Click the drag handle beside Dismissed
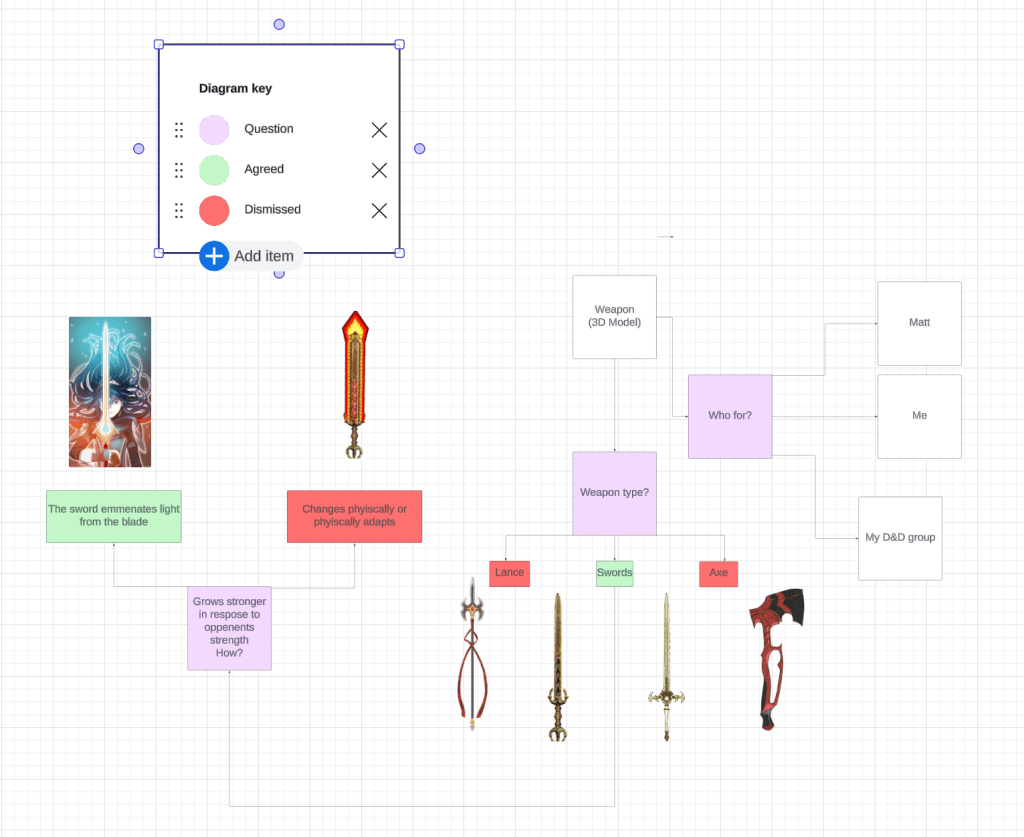 pyautogui.click(x=178, y=210)
